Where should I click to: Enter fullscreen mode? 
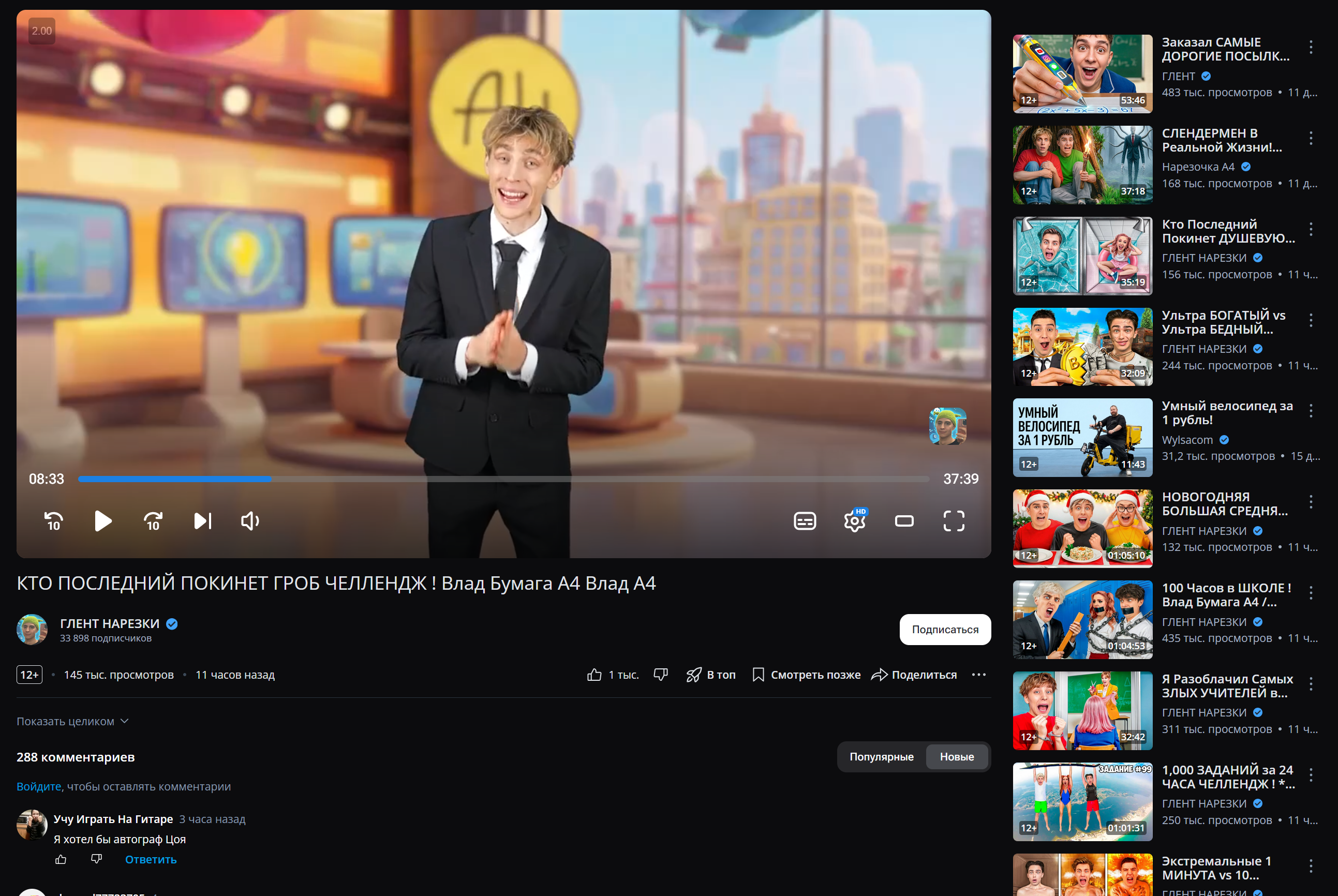tap(954, 521)
